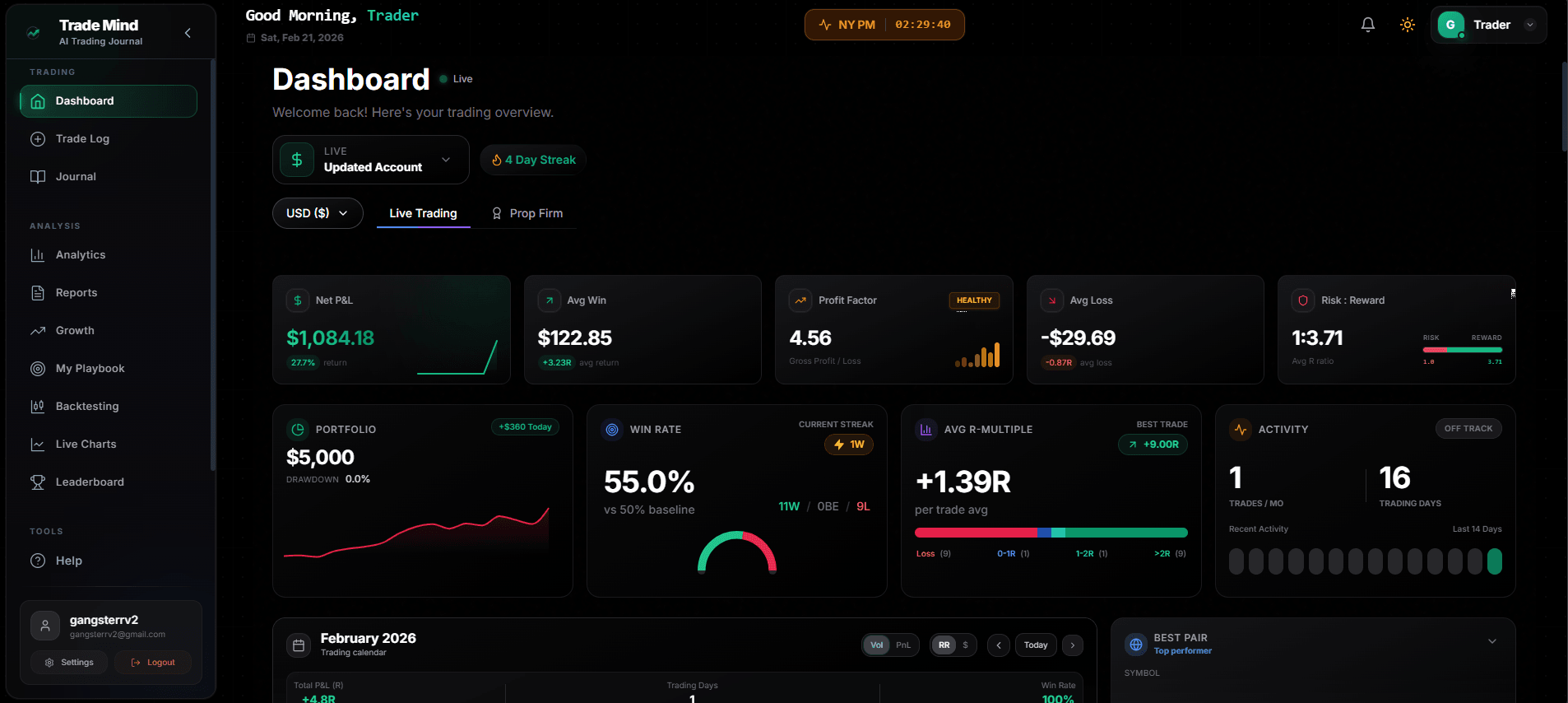Select the RR calendar display option
Image resolution: width=1568 pixels, height=703 pixels.
coord(944,645)
